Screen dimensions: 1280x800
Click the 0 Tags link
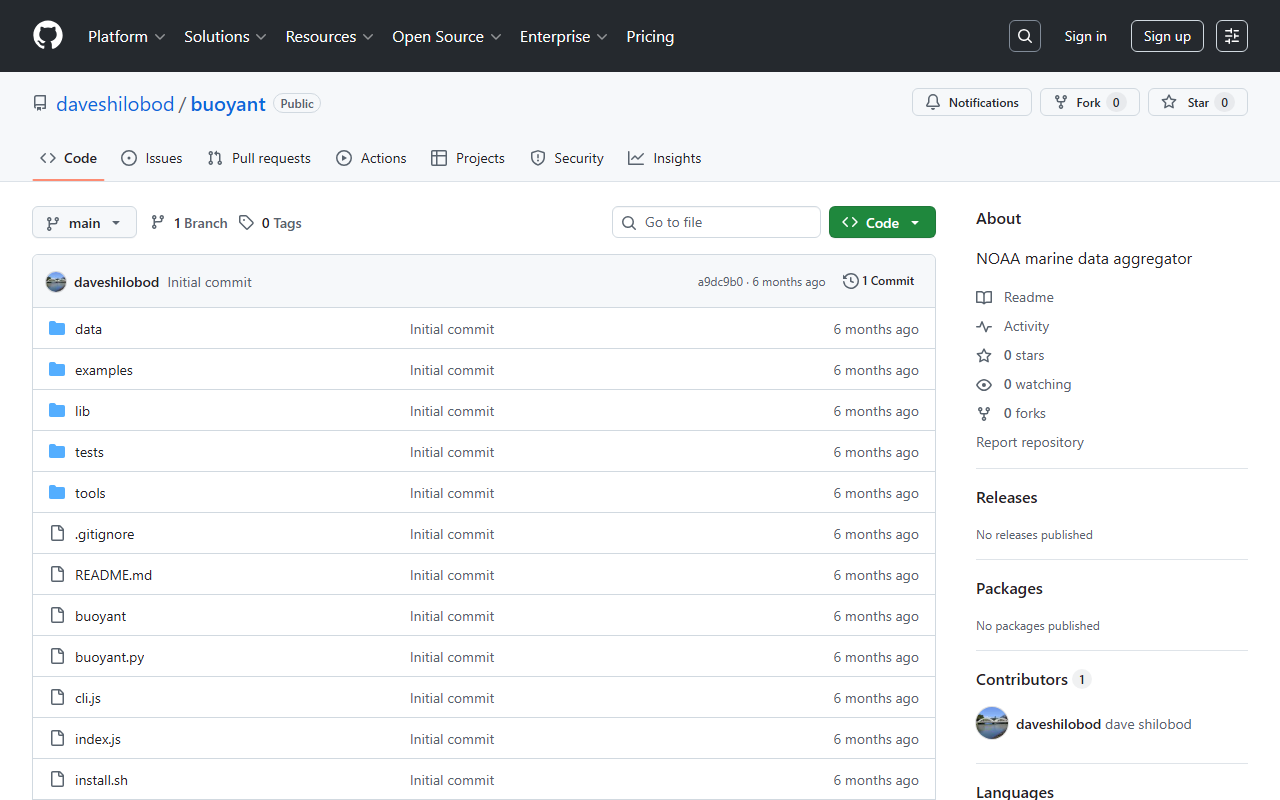pos(270,223)
